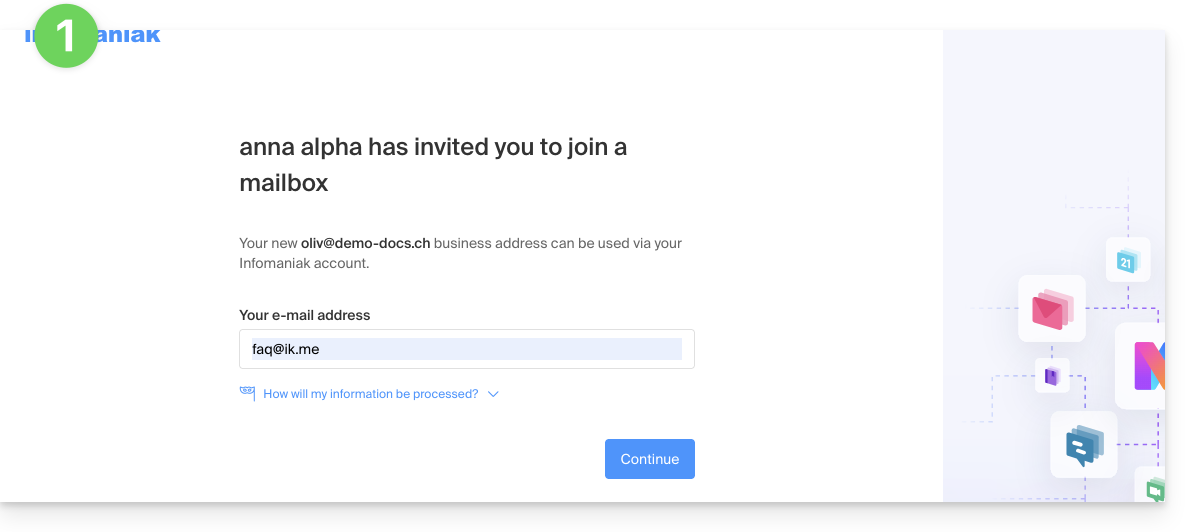The height and width of the screenshot is (532, 1195).
Task: Click the small purple box icon
Action: 1051,376
